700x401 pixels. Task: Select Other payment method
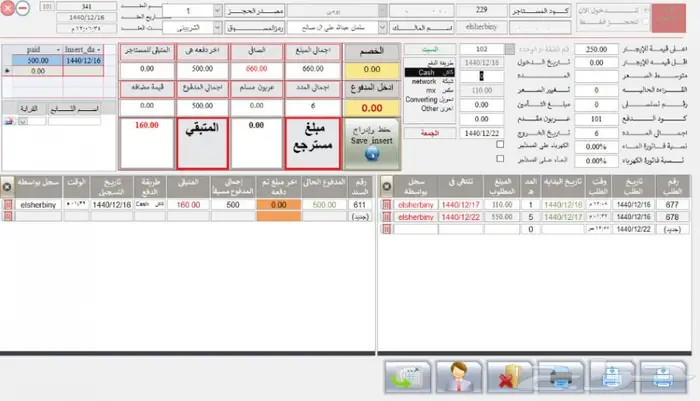[429, 109]
